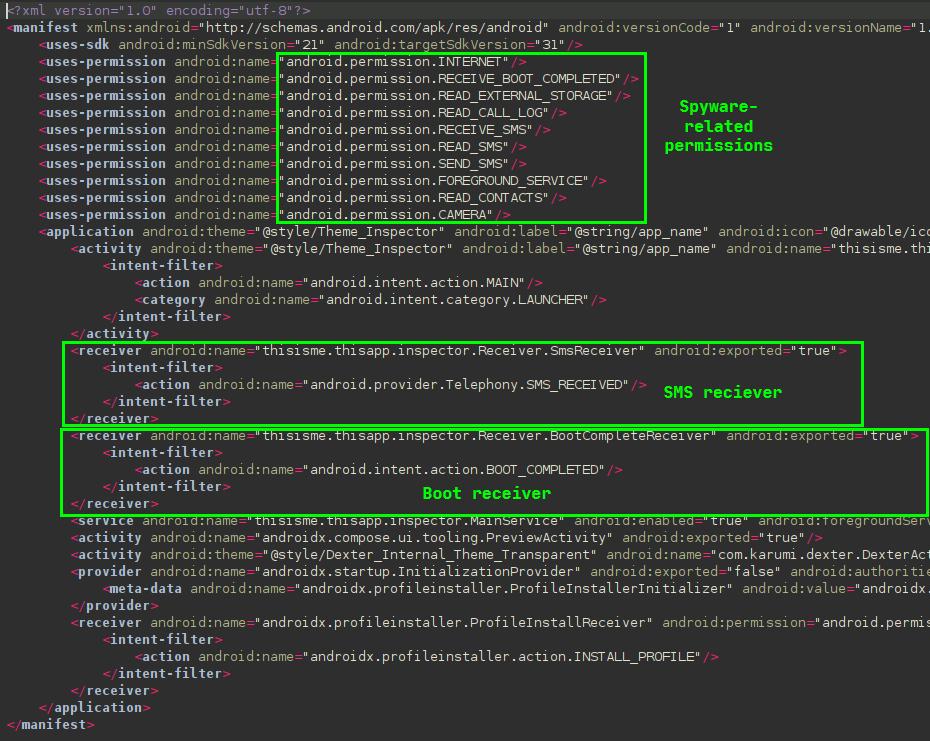Click android.permission.RECEIVE_SMS text
Image resolution: width=930 pixels, height=741 pixels.
coord(406,129)
